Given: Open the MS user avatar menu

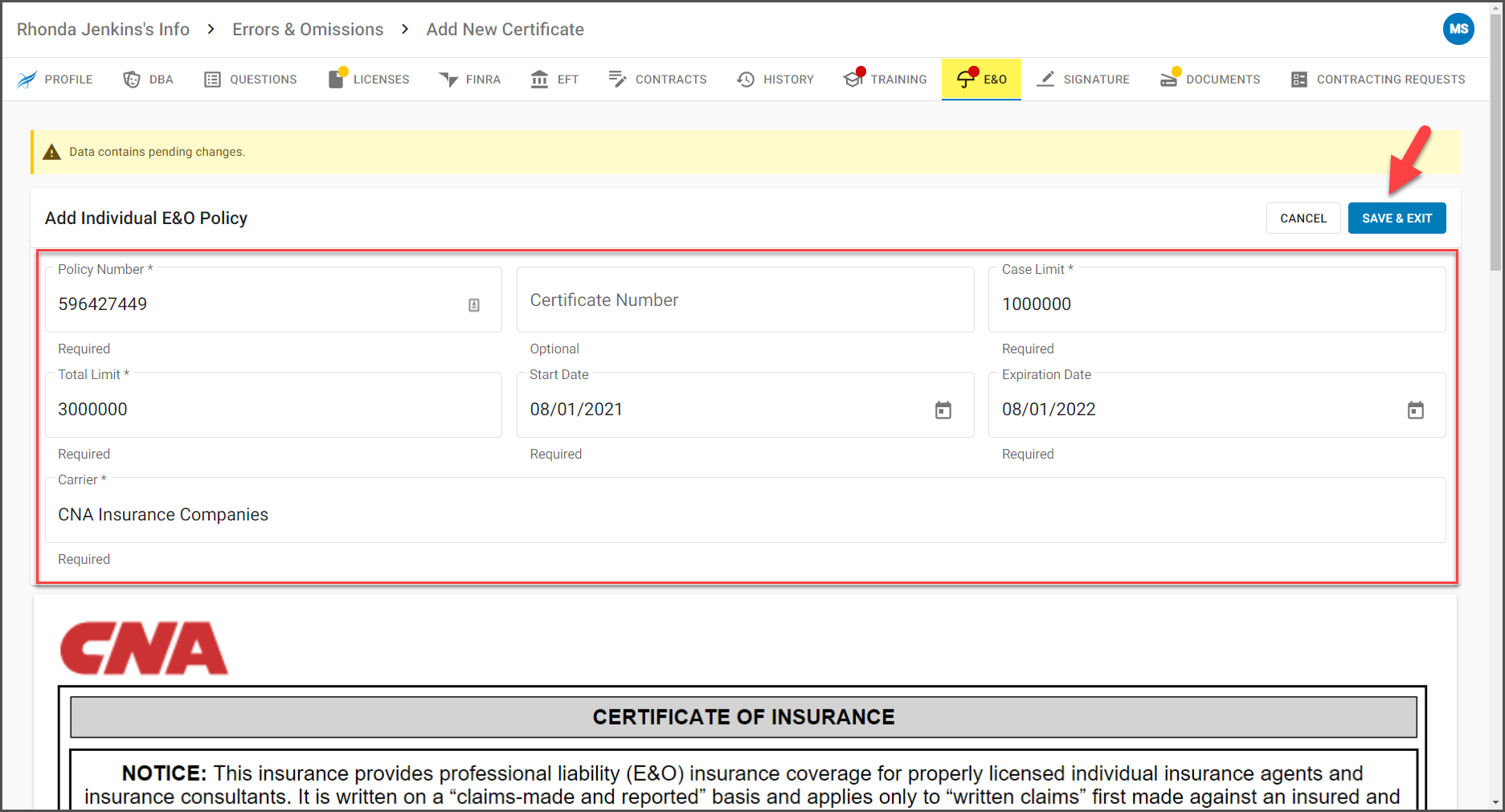Looking at the screenshot, I should click(x=1458, y=29).
